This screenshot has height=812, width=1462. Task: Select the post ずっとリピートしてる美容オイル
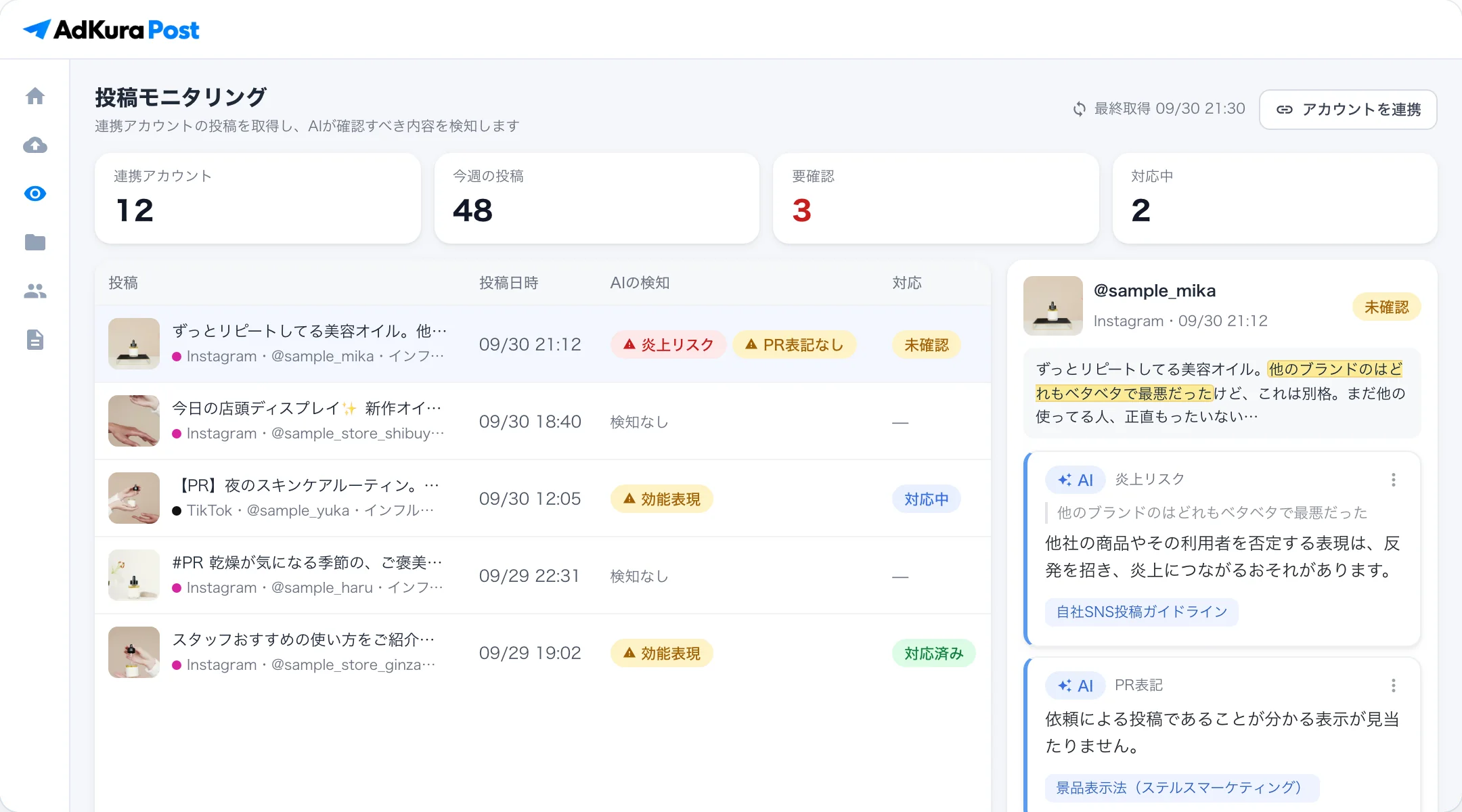coord(543,344)
